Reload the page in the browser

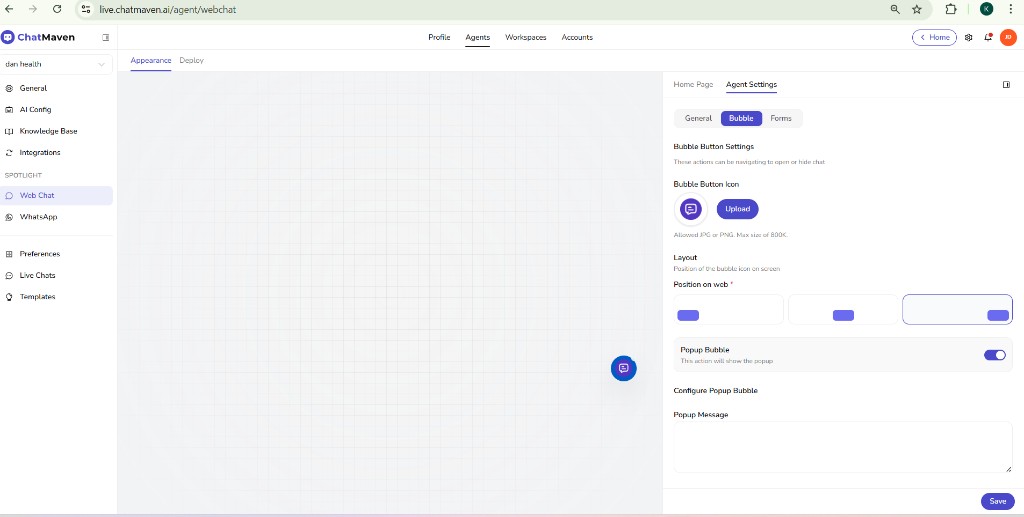(57, 9)
